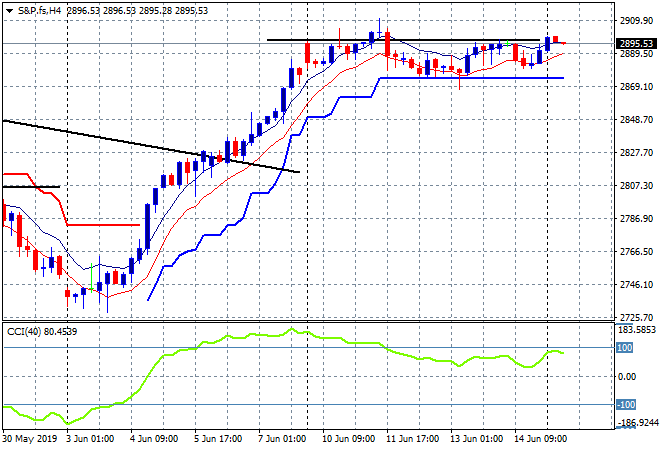The height and width of the screenshot is (450, 660).
Task: Select the red stepped line near 2783
Action: coord(103,225)
